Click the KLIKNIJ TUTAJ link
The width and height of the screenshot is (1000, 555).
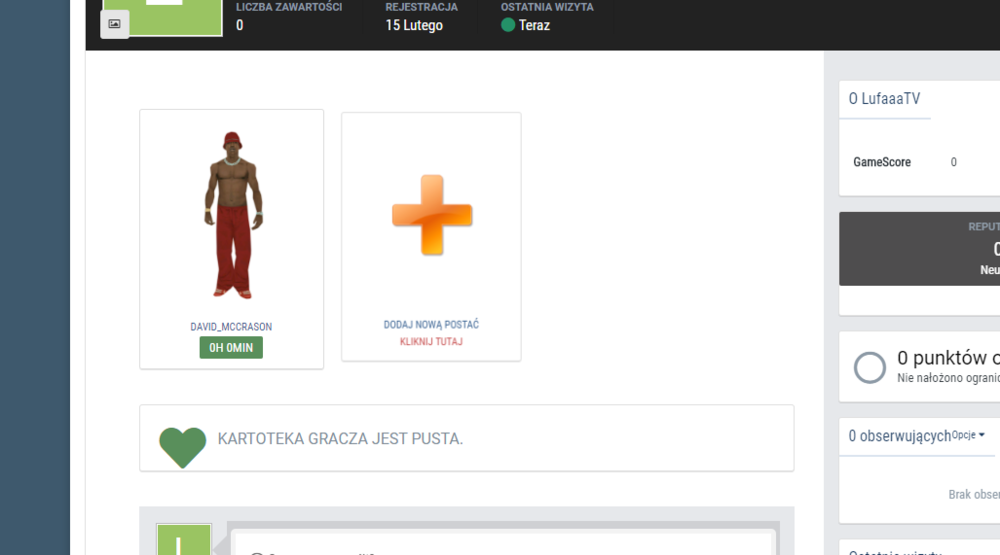[431, 342]
